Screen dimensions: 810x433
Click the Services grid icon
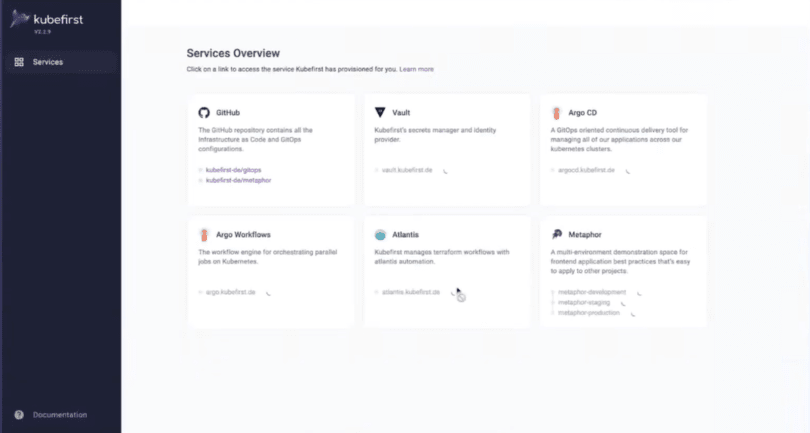point(19,62)
